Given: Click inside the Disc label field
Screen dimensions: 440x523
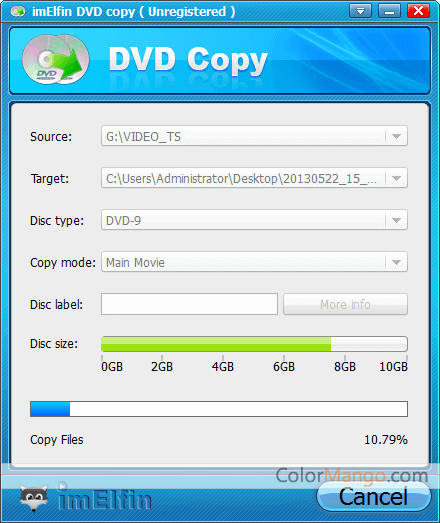Looking at the screenshot, I should click(x=189, y=304).
